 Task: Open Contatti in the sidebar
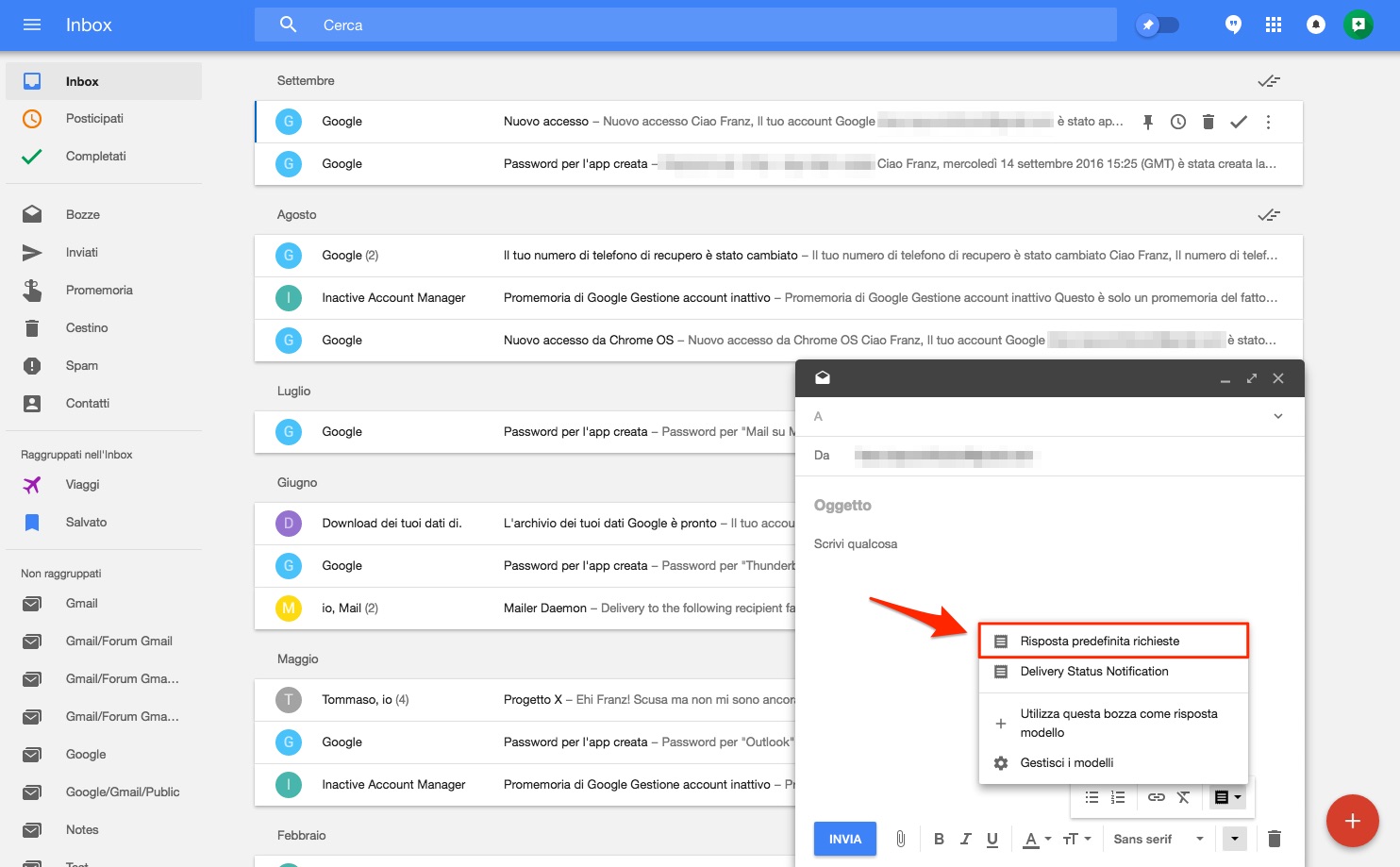click(104, 403)
